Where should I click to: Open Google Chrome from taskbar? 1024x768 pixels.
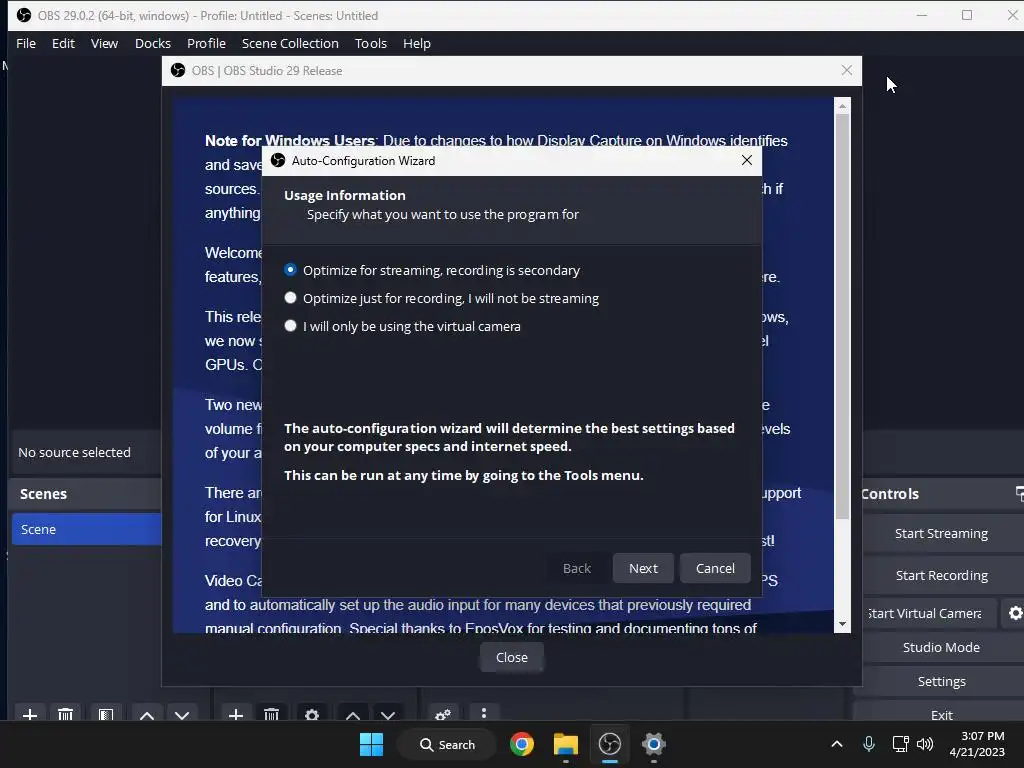522,744
